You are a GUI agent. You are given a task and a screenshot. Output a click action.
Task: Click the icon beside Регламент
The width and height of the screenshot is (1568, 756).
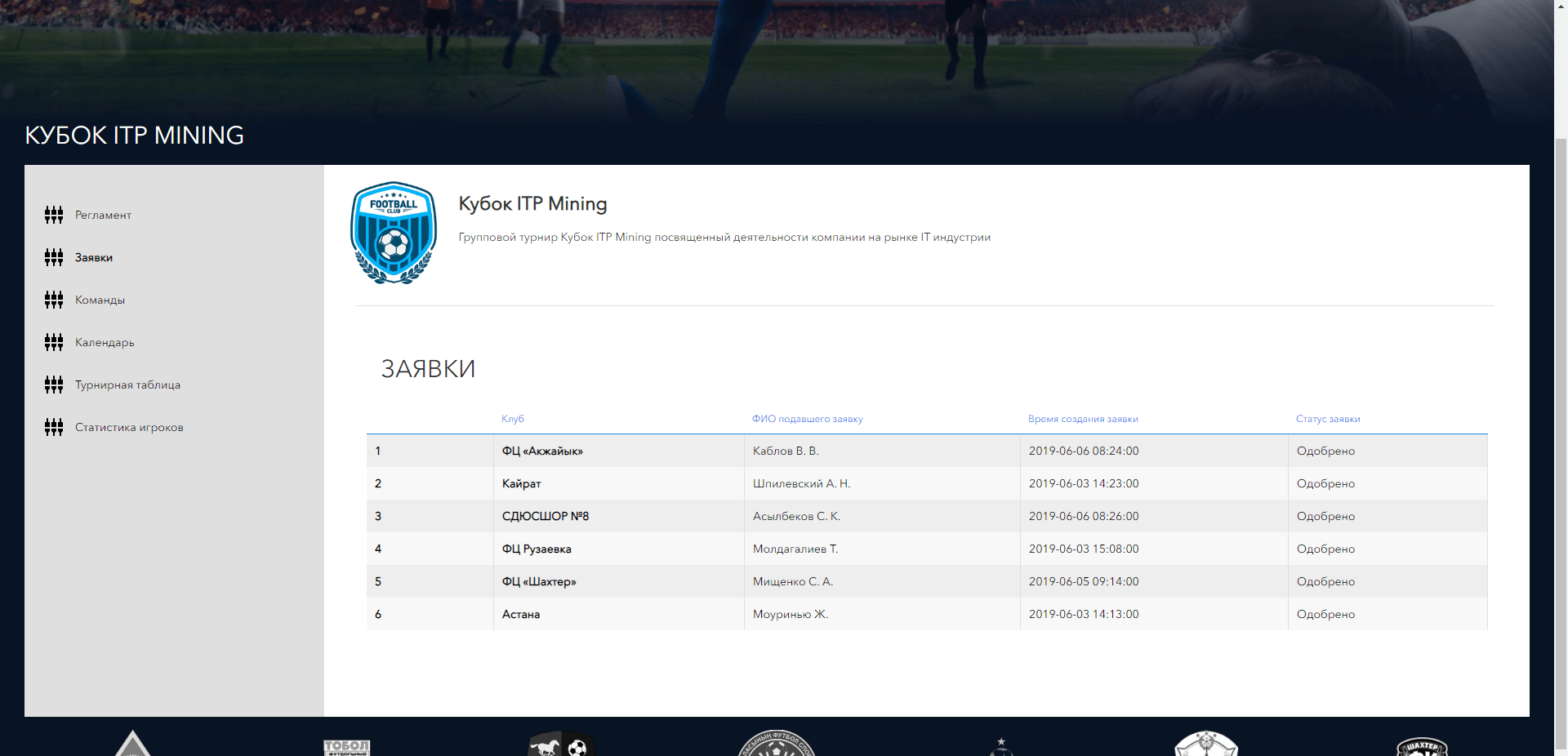pos(54,215)
